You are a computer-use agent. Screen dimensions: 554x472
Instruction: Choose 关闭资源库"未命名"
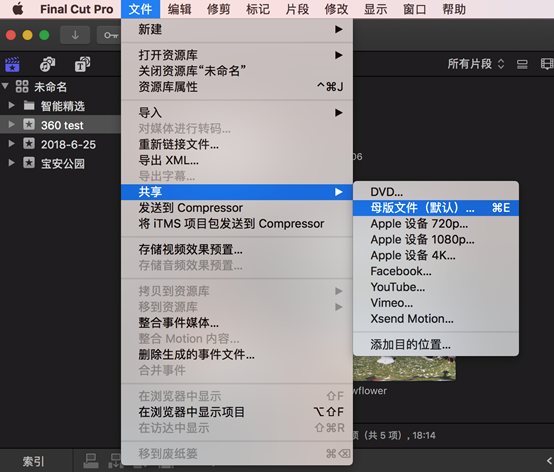[x=237, y=71]
